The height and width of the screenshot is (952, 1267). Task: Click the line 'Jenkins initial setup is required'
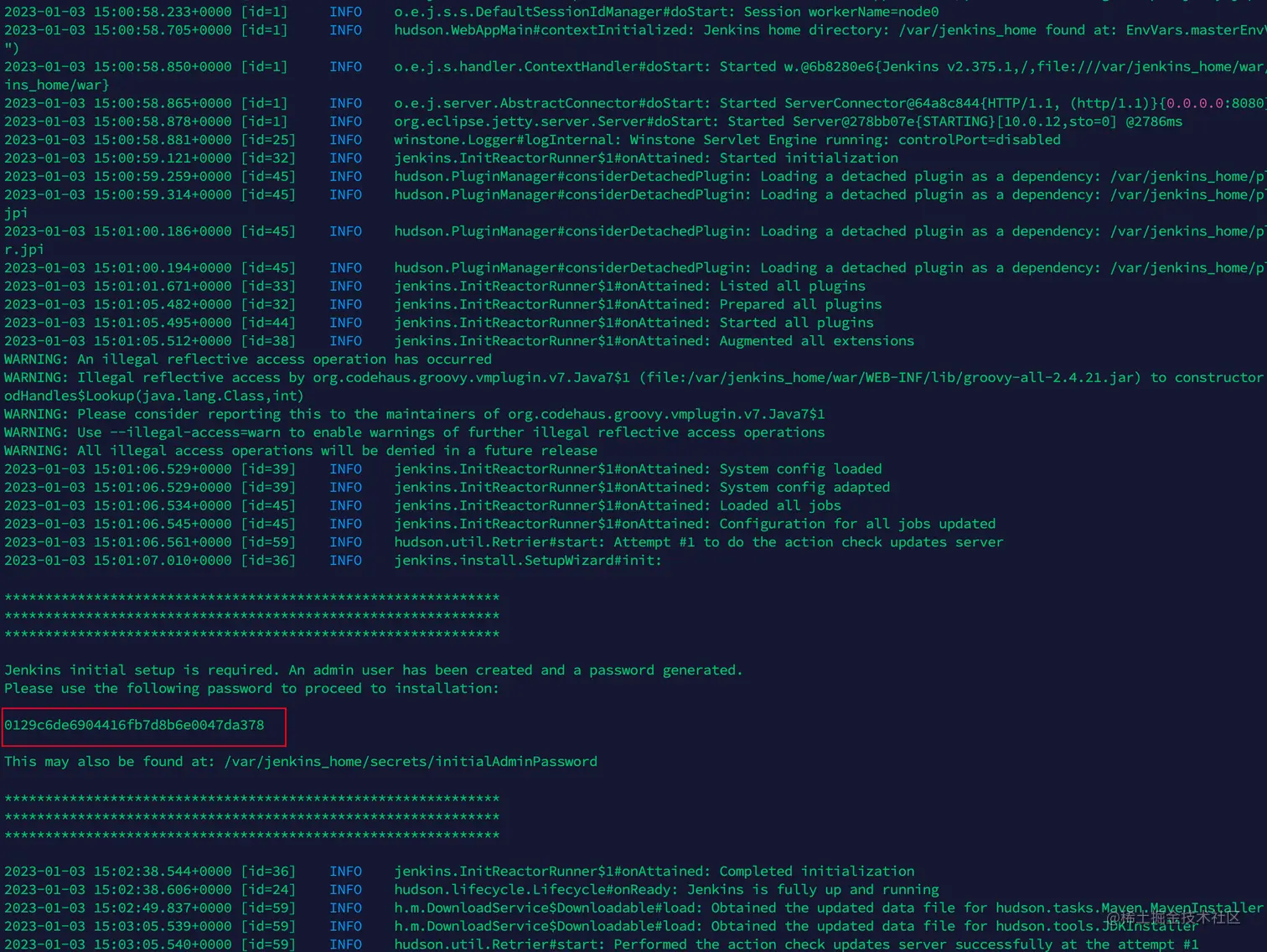(x=140, y=670)
